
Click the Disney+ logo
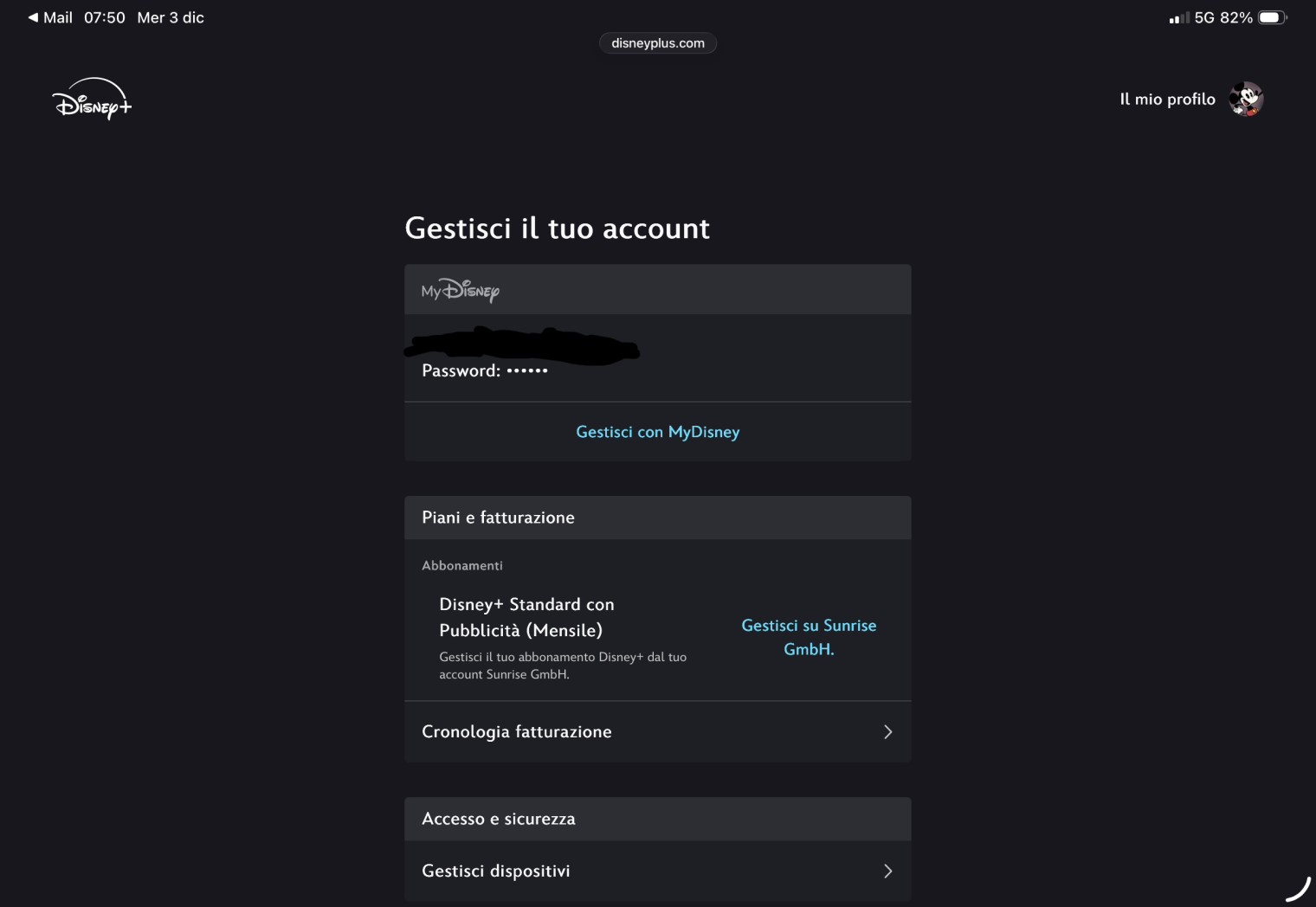click(92, 100)
